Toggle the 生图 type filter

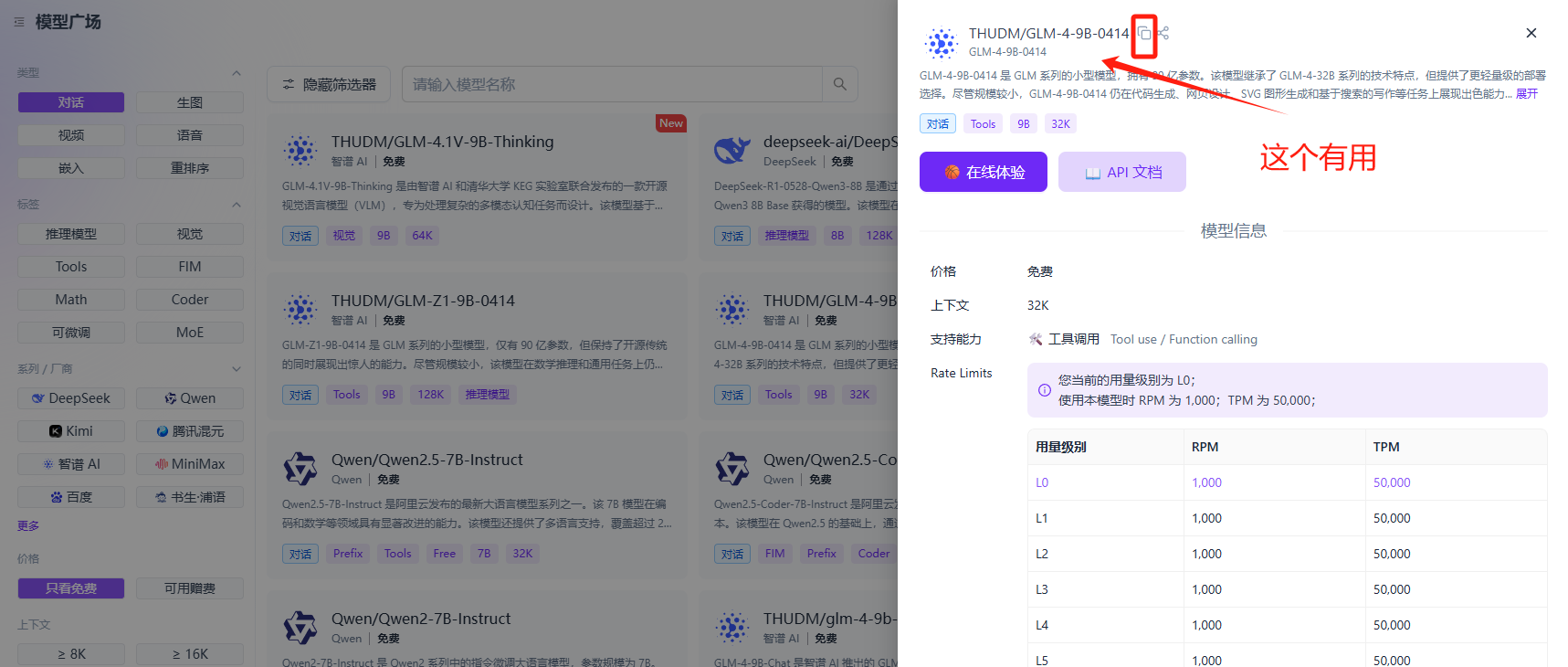click(190, 102)
